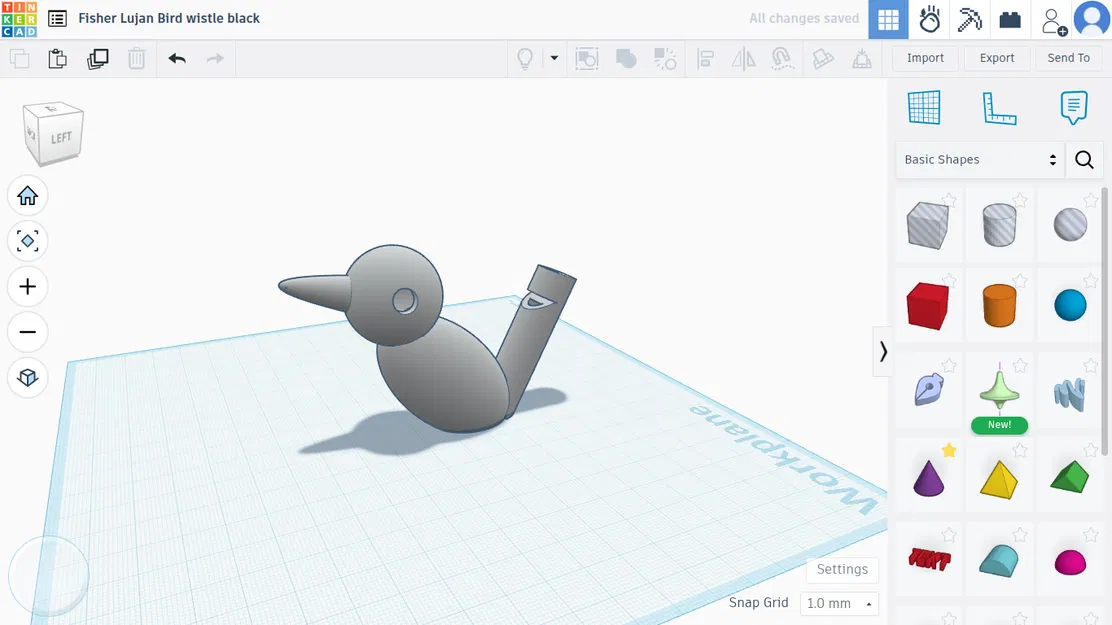Click the Duplicate and repeat icon
The width and height of the screenshot is (1112, 625).
(x=97, y=58)
